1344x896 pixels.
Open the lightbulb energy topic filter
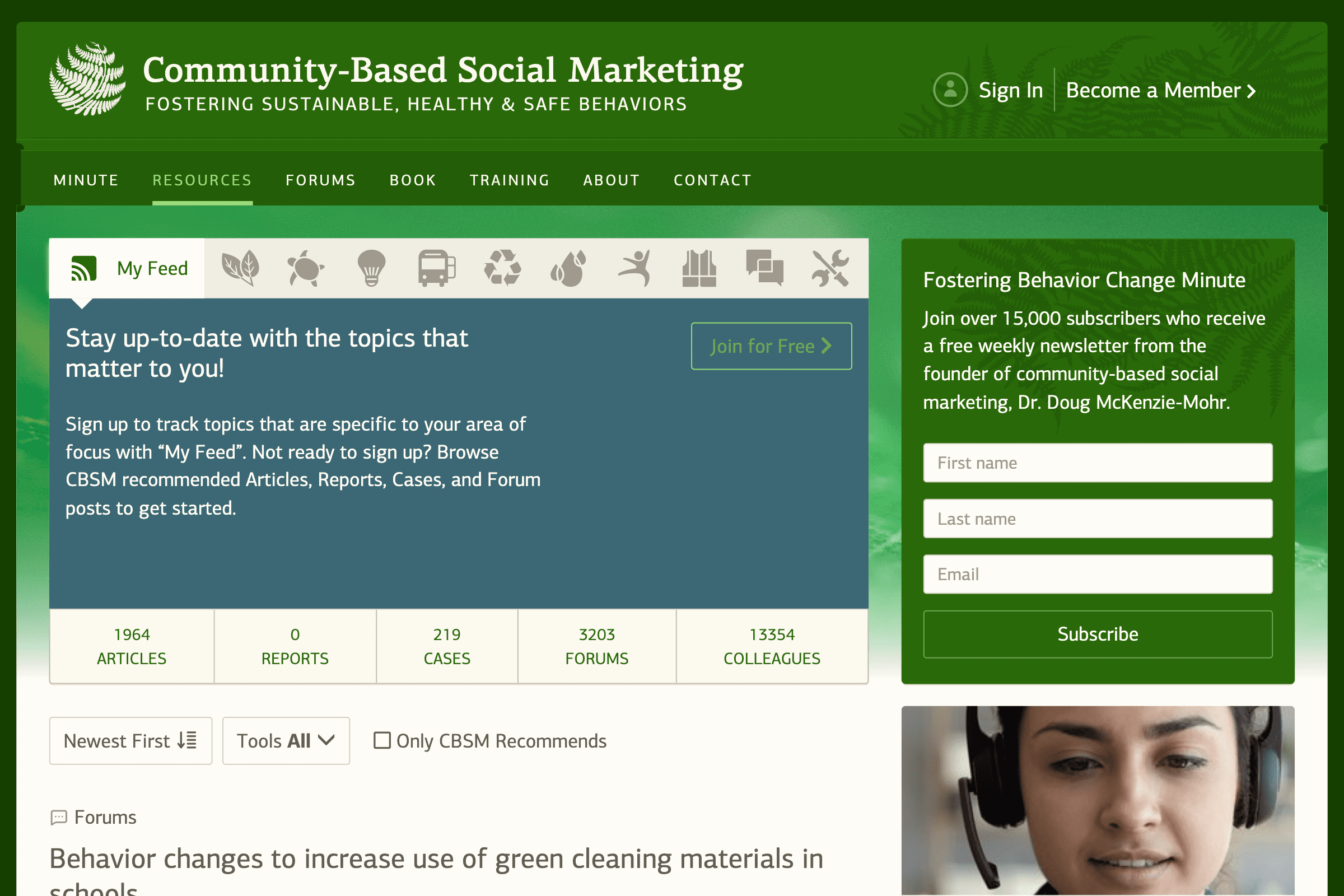point(371,268)
